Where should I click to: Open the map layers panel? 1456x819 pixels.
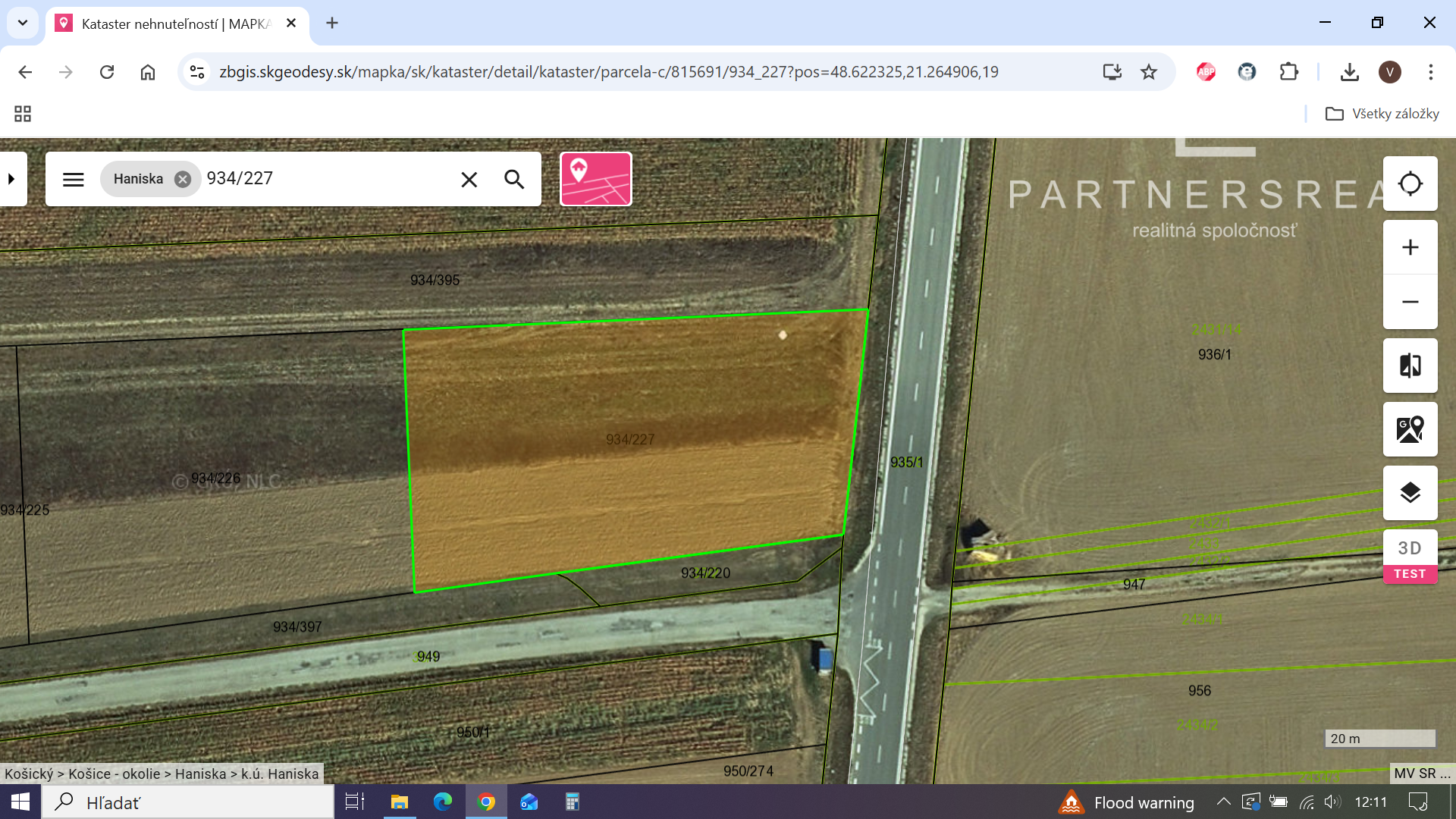(1410, 493)
